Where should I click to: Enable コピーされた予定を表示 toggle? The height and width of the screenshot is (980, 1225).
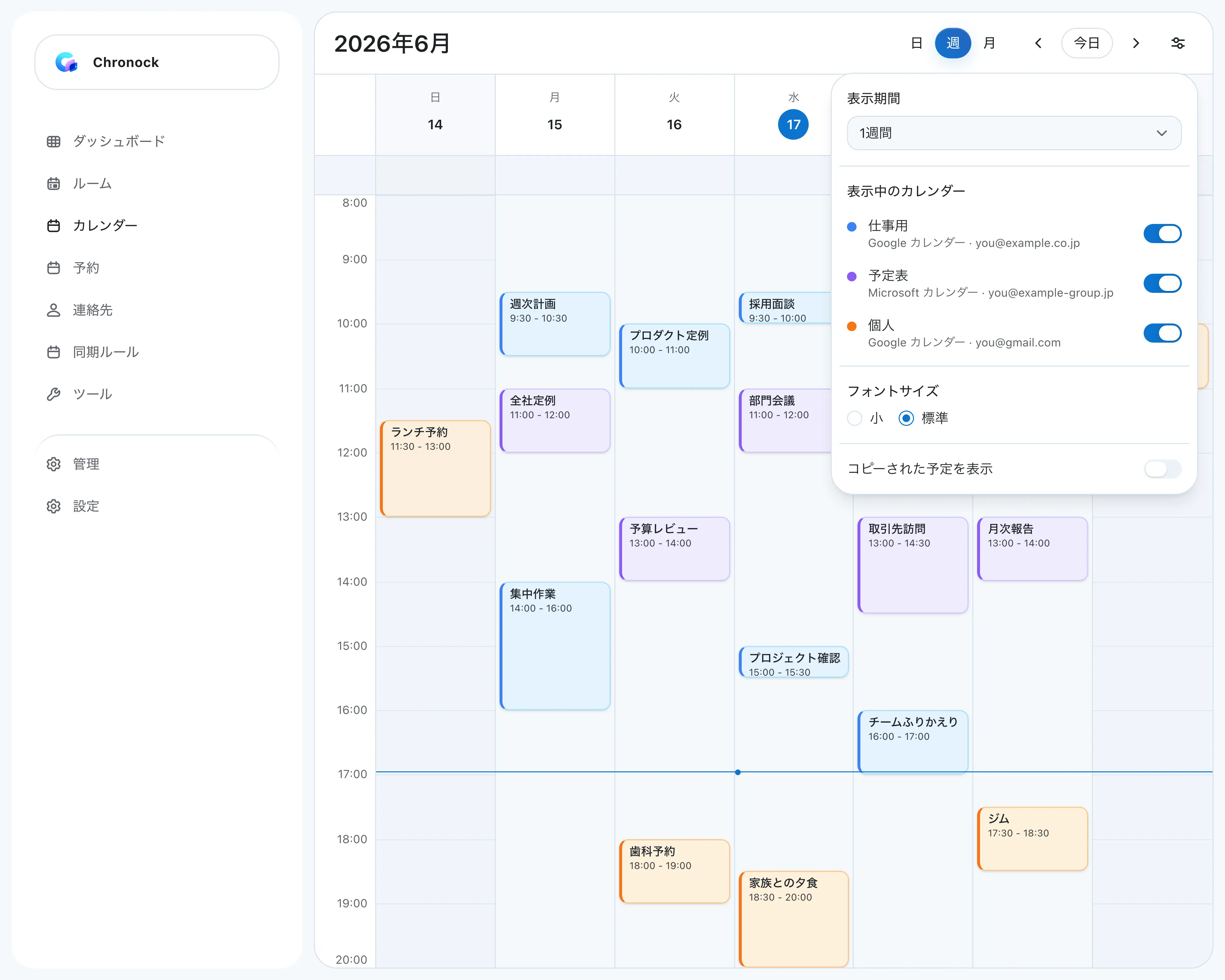tap(1162, 469)
